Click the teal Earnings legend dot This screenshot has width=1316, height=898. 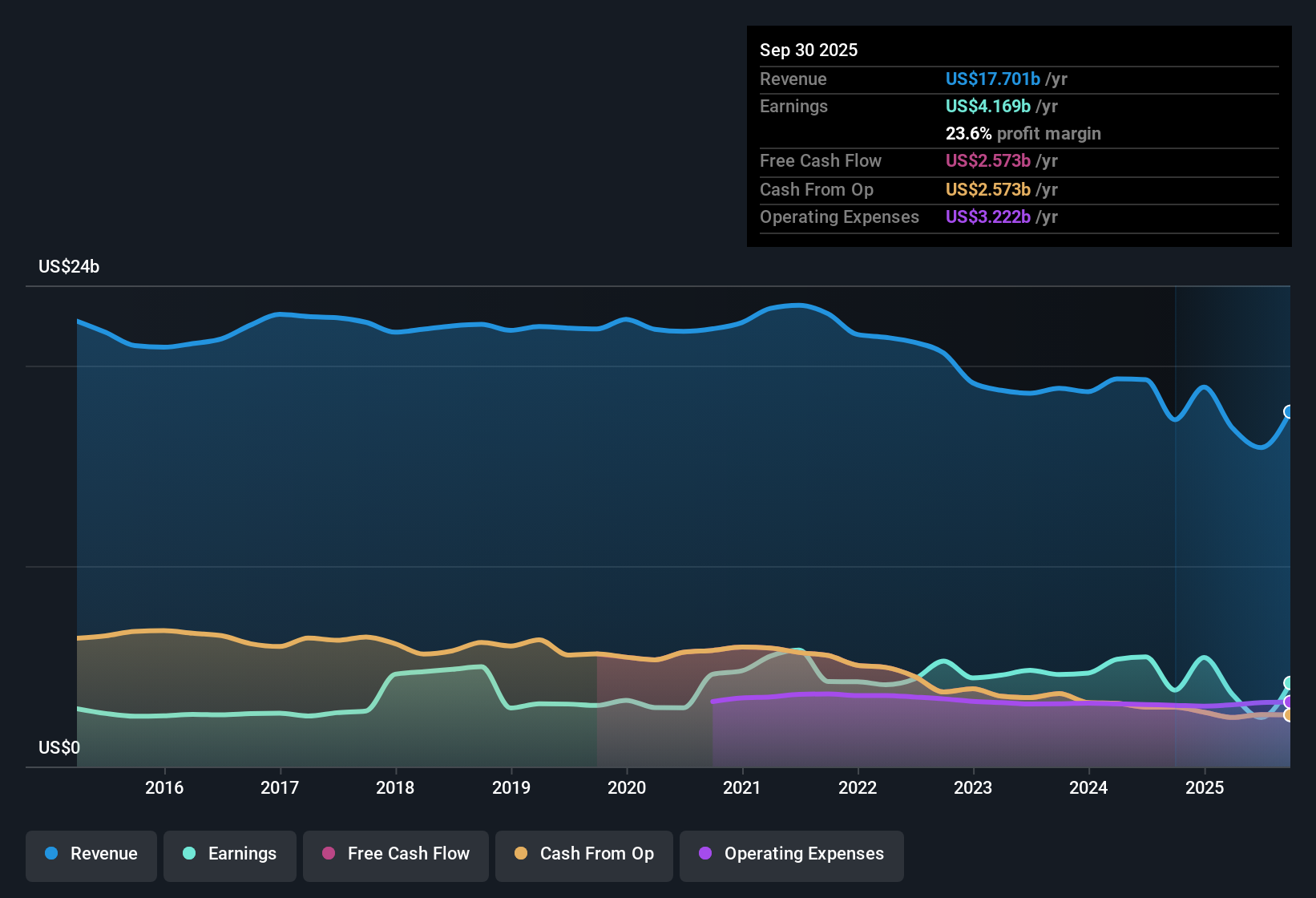[x=189, y=854]
